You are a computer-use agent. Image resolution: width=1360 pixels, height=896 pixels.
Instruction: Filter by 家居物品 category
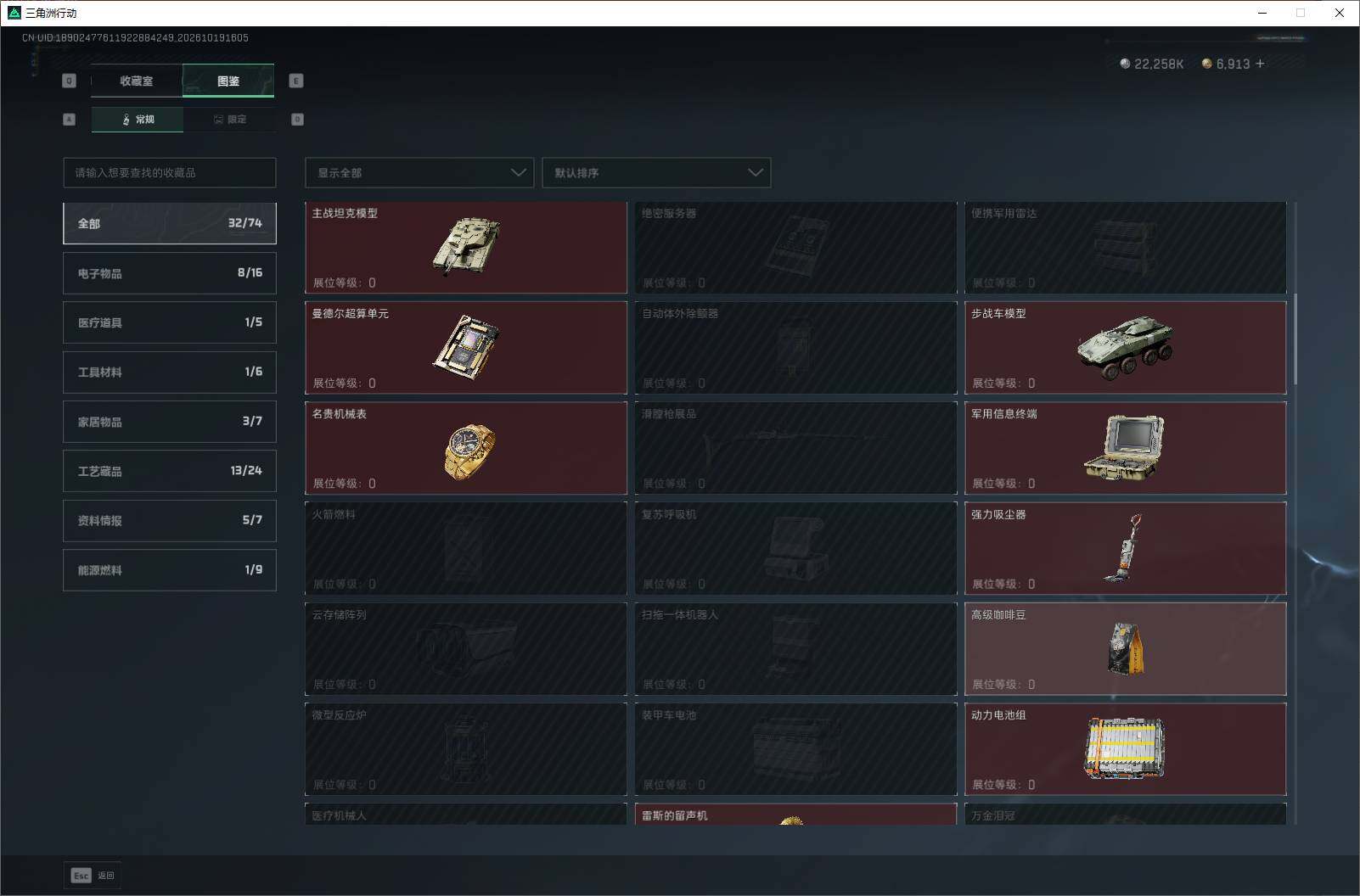pyautogui.click(x=170, y=422)
